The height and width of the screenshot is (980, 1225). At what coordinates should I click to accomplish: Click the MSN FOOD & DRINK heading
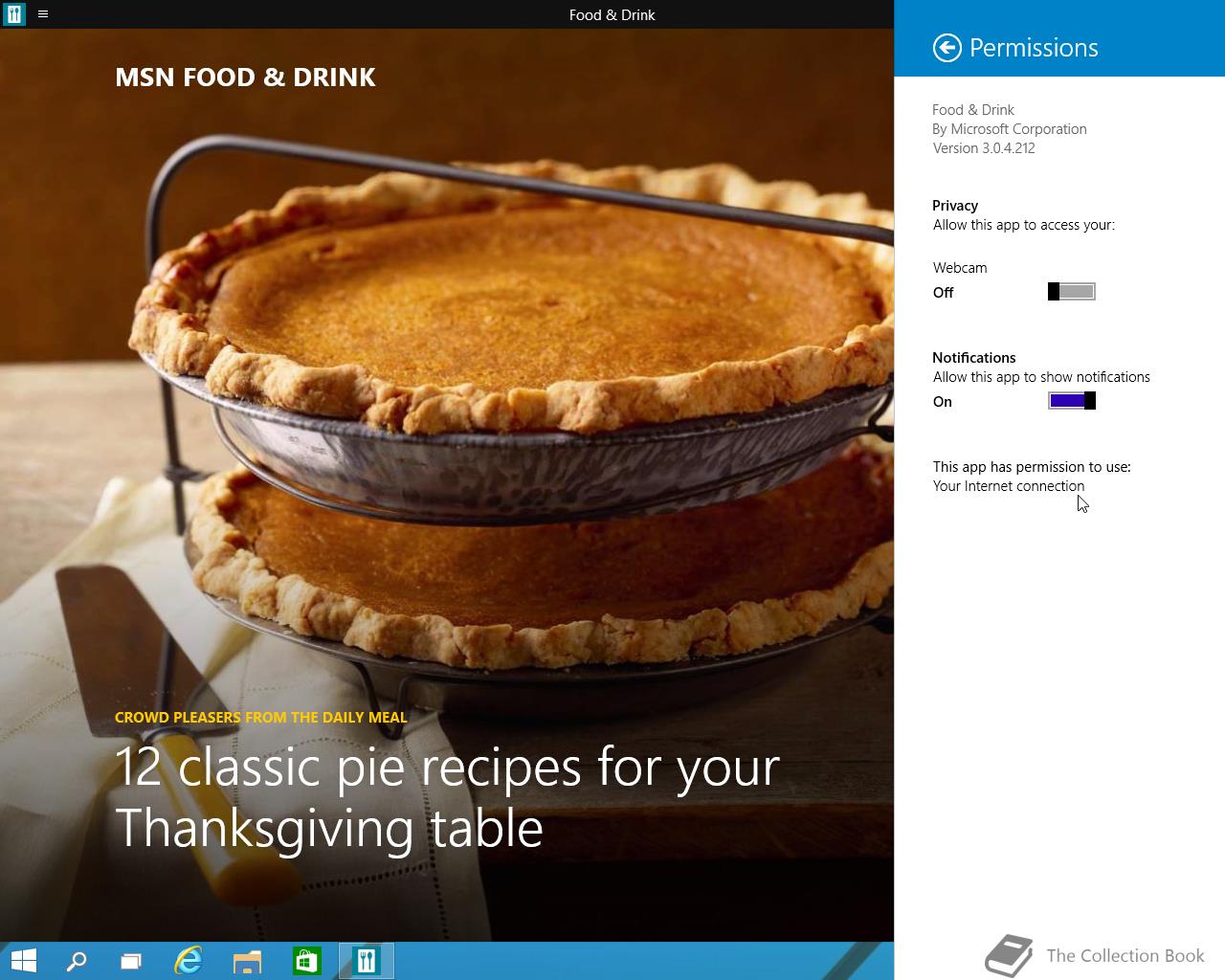pyautogui.click(x=245, y=78)
